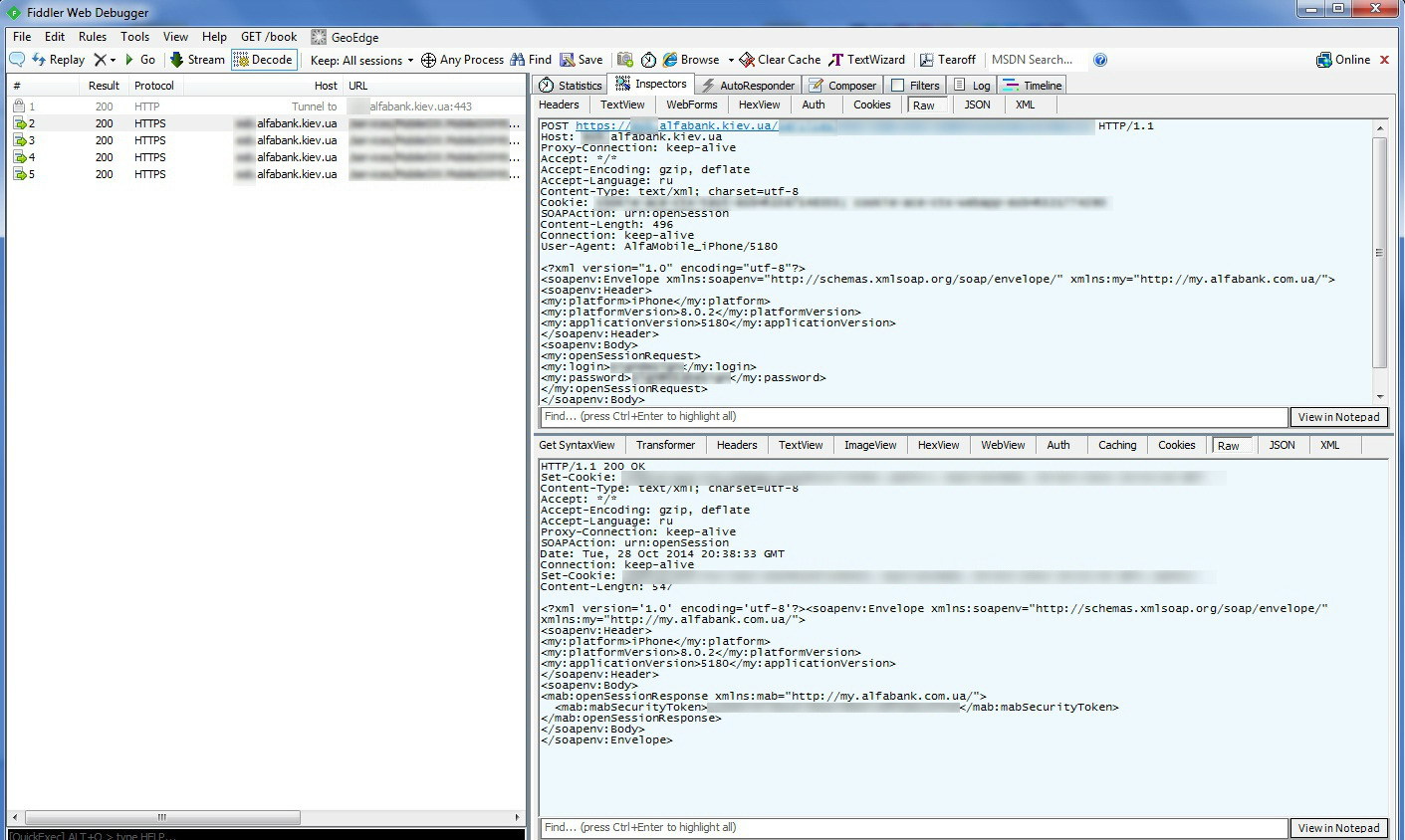Open Find sessions with binoculars icon

coord(517,60)
